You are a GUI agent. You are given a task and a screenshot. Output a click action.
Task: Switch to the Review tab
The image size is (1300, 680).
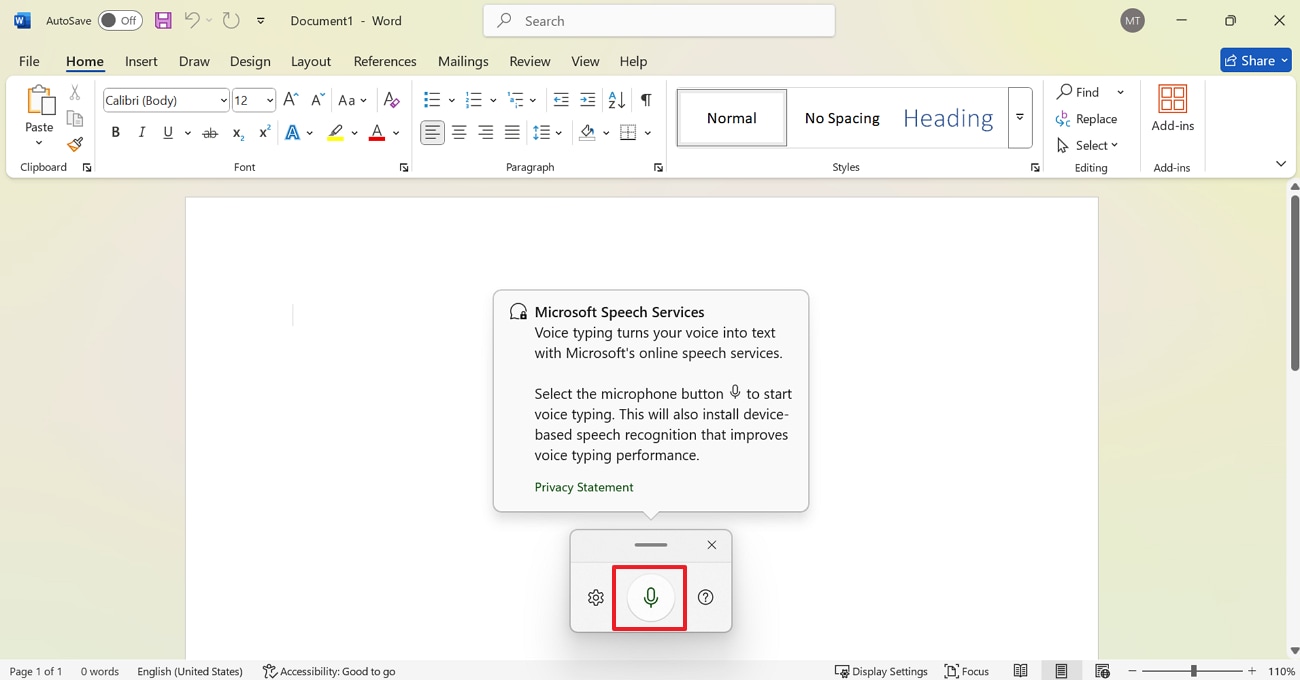pos(530,61)
